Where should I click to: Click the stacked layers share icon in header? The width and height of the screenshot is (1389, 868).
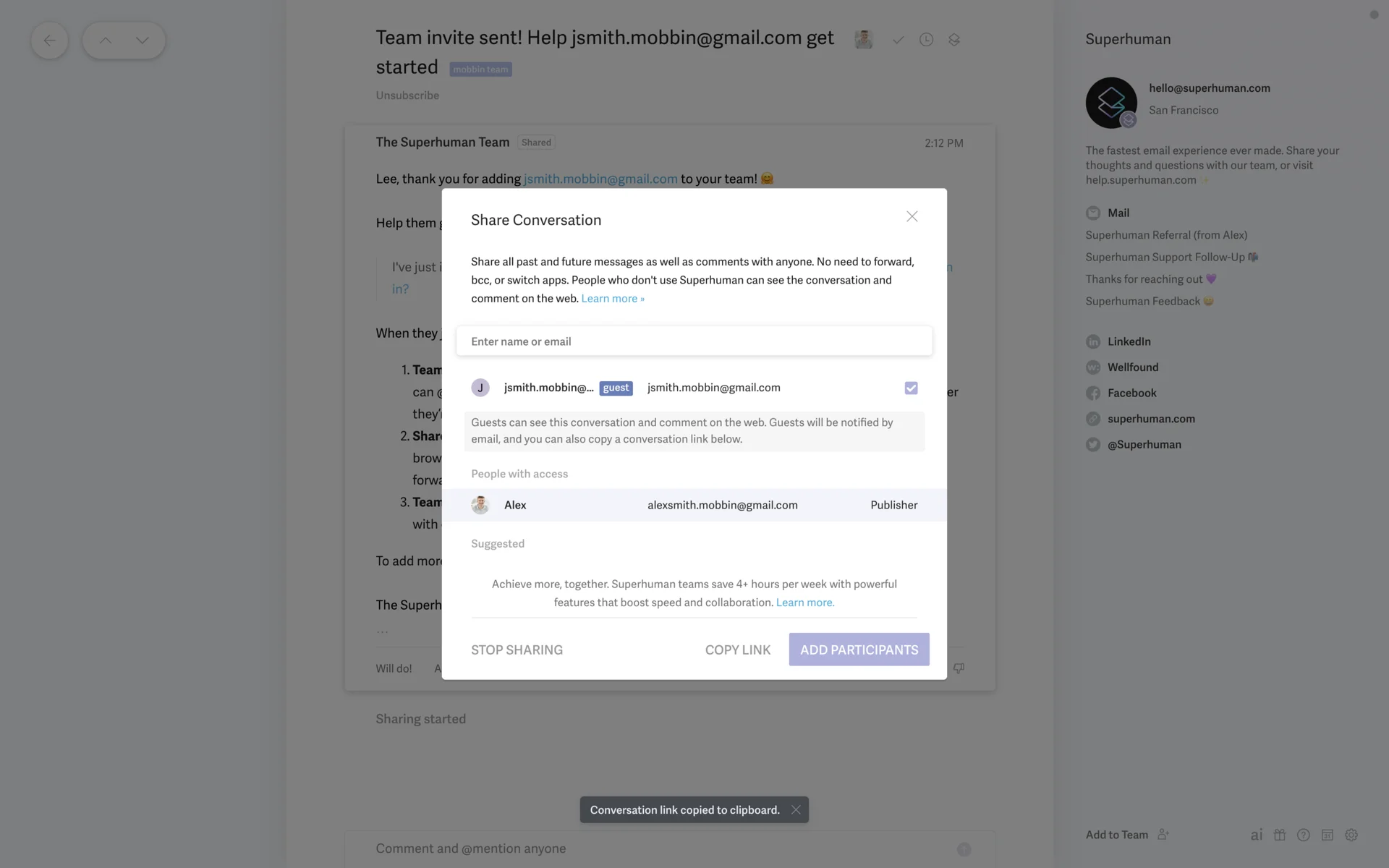[x=954, y=40]
